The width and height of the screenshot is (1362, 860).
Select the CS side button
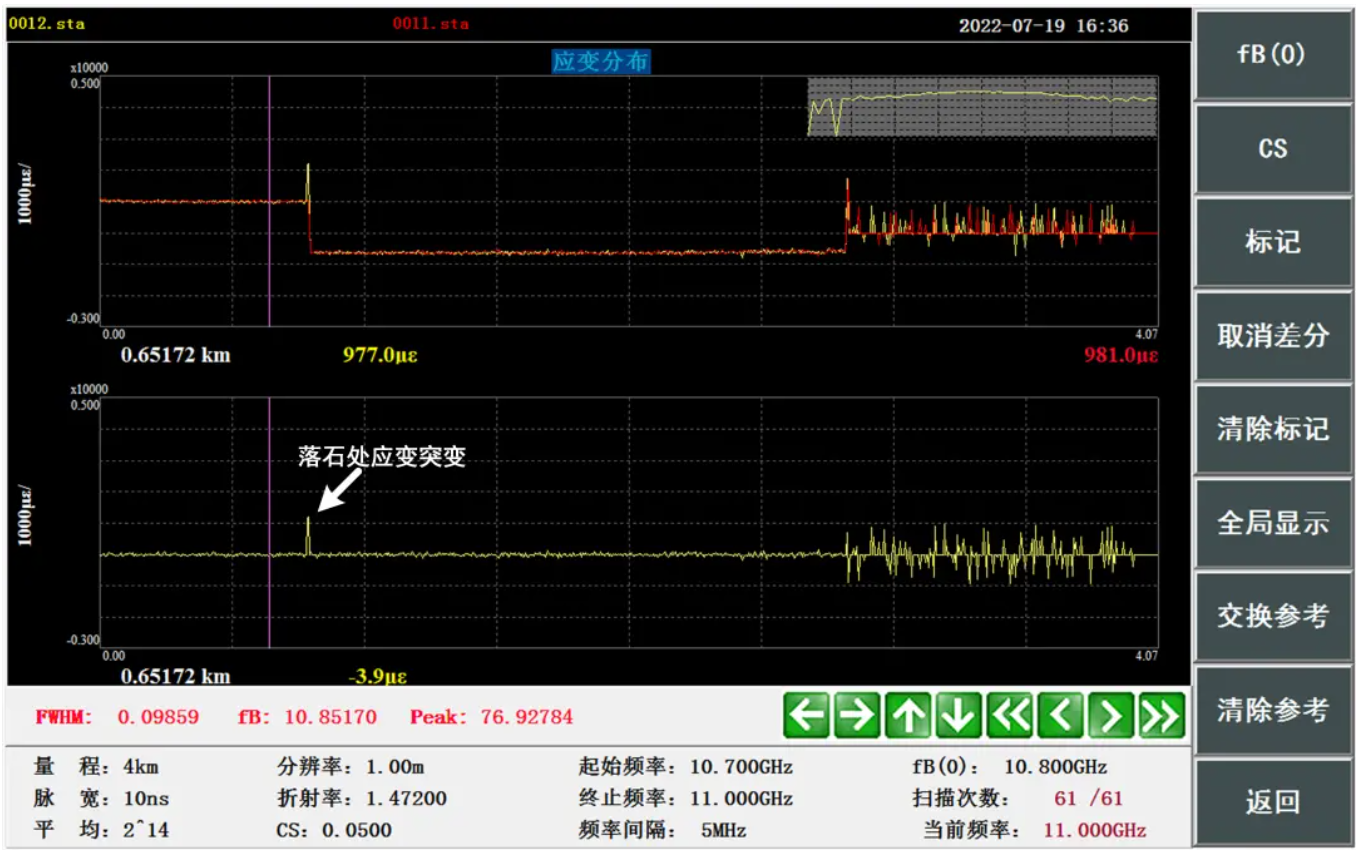(1272, 148)
